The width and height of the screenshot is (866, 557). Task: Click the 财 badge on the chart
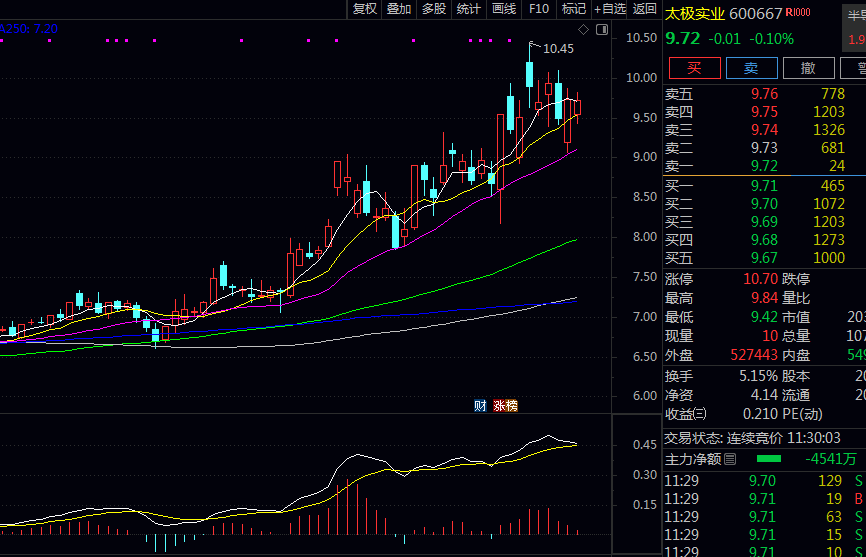pyautogui.click(x=480, y=405)
